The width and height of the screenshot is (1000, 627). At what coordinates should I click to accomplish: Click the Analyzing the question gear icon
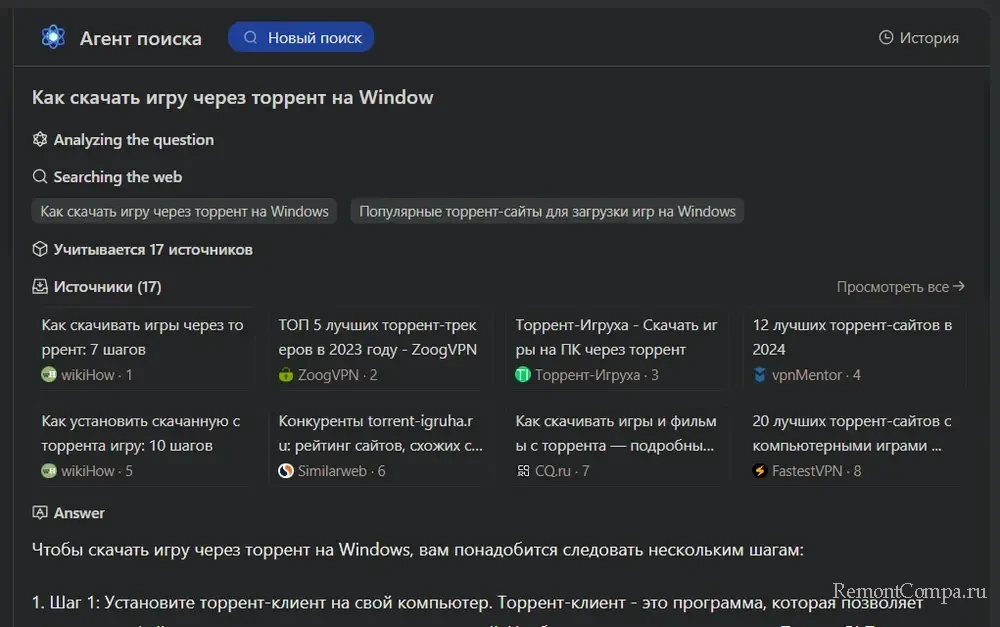(x=40, y=140)
